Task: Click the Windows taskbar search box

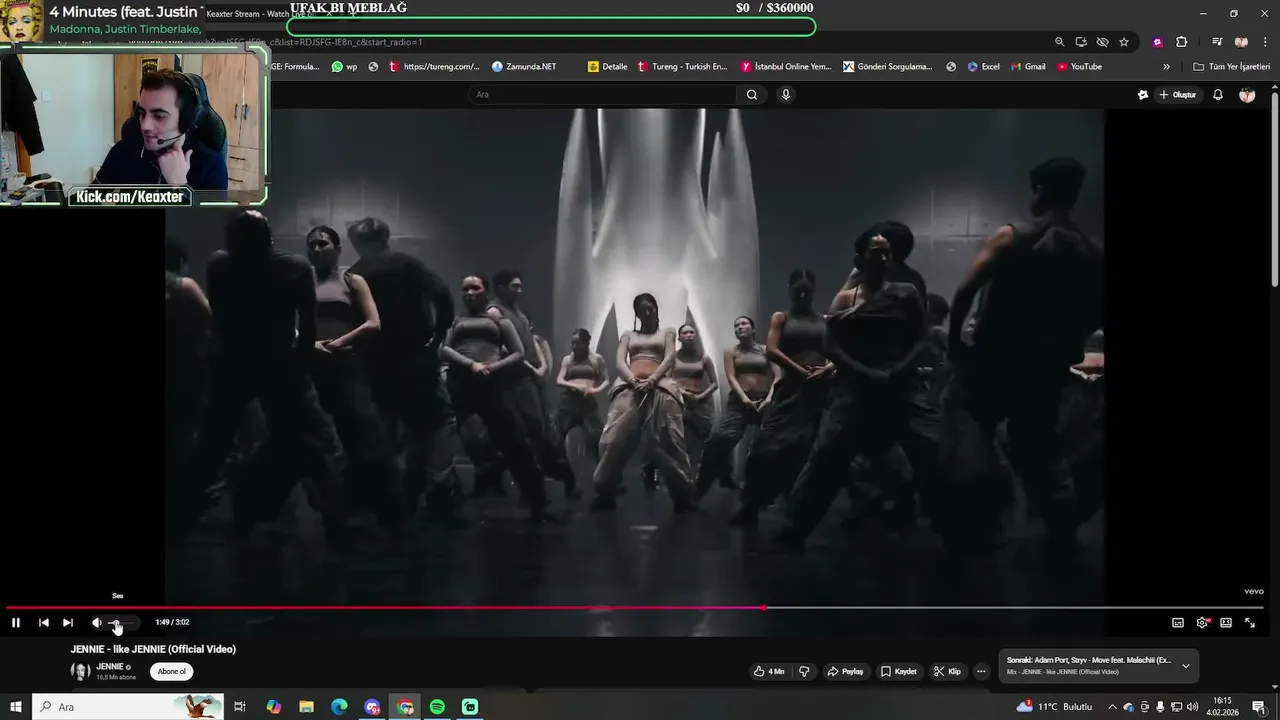Action: click(x=128, y=707)
